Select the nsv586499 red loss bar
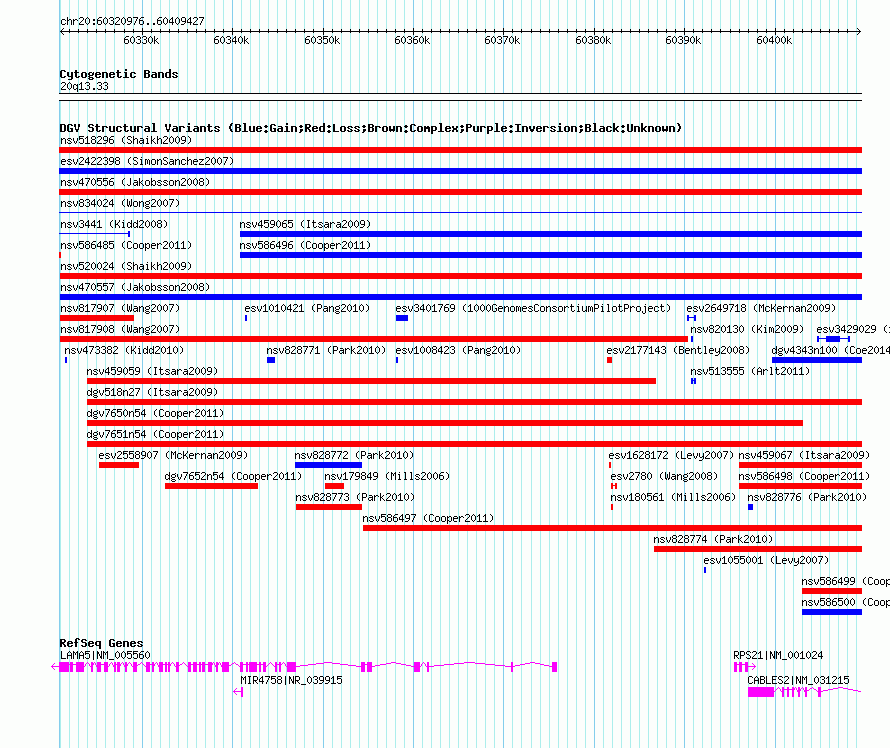The height and width of the screenshot is (748, 890). 832,591
